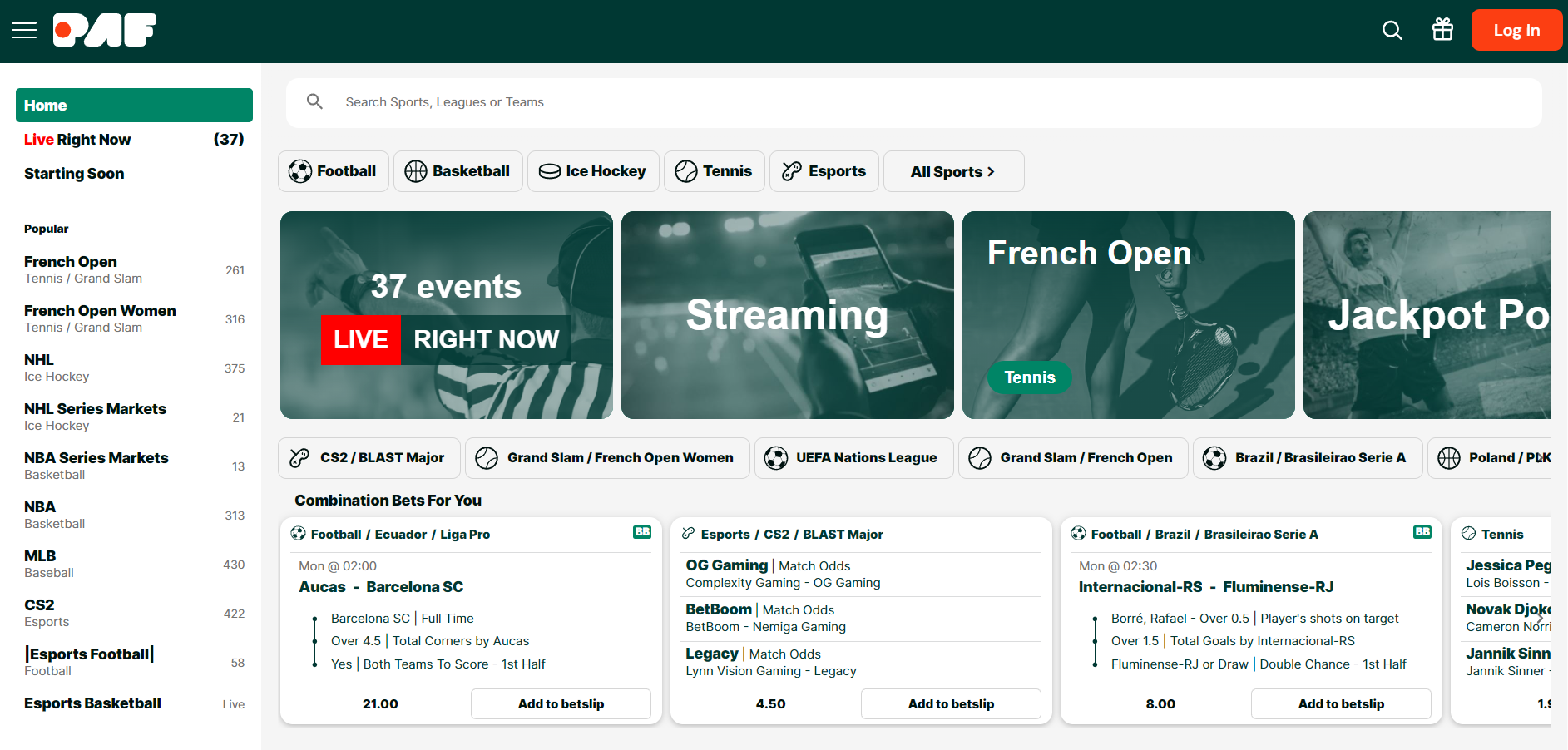The width and height of the screenshot is (1568, 750).
Task: Click esports icon on CS2 BLAST Major card
Action: 688,534
